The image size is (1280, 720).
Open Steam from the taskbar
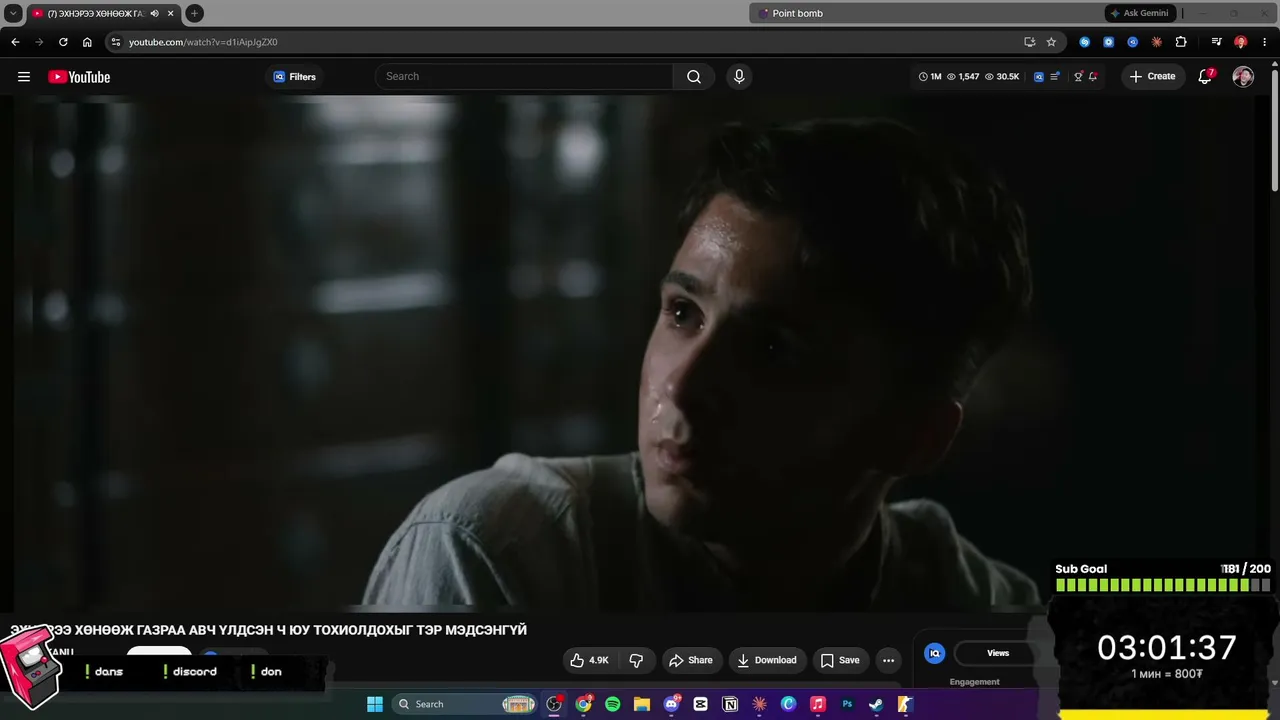pyautogui.click(x=876, y=704)
